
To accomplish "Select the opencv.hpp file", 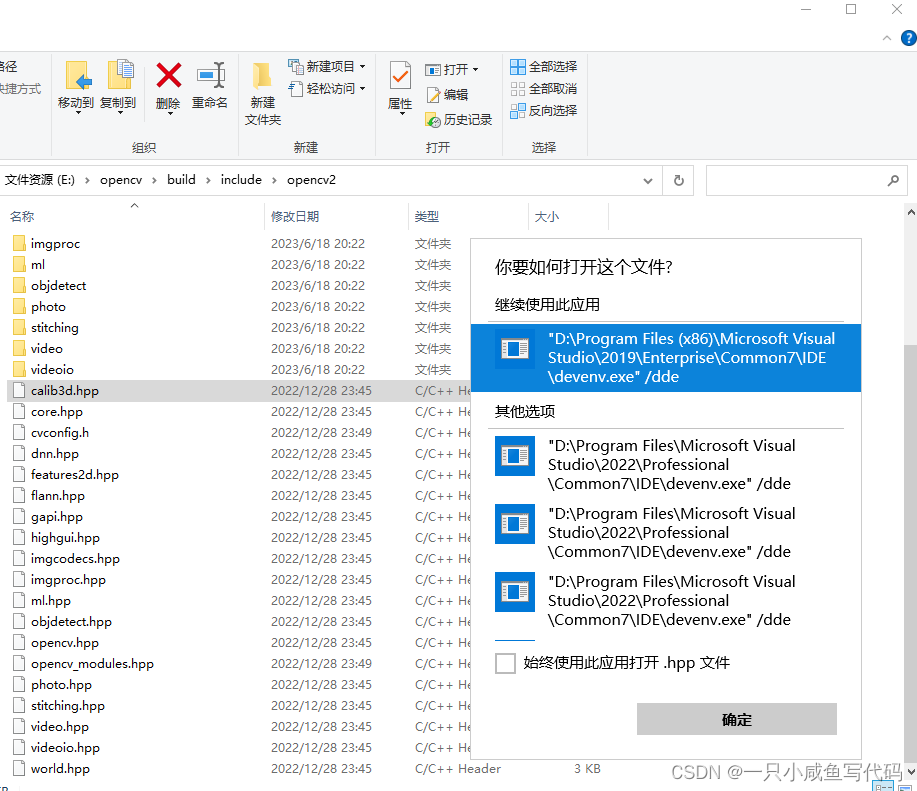I will [x=64, y=643].
